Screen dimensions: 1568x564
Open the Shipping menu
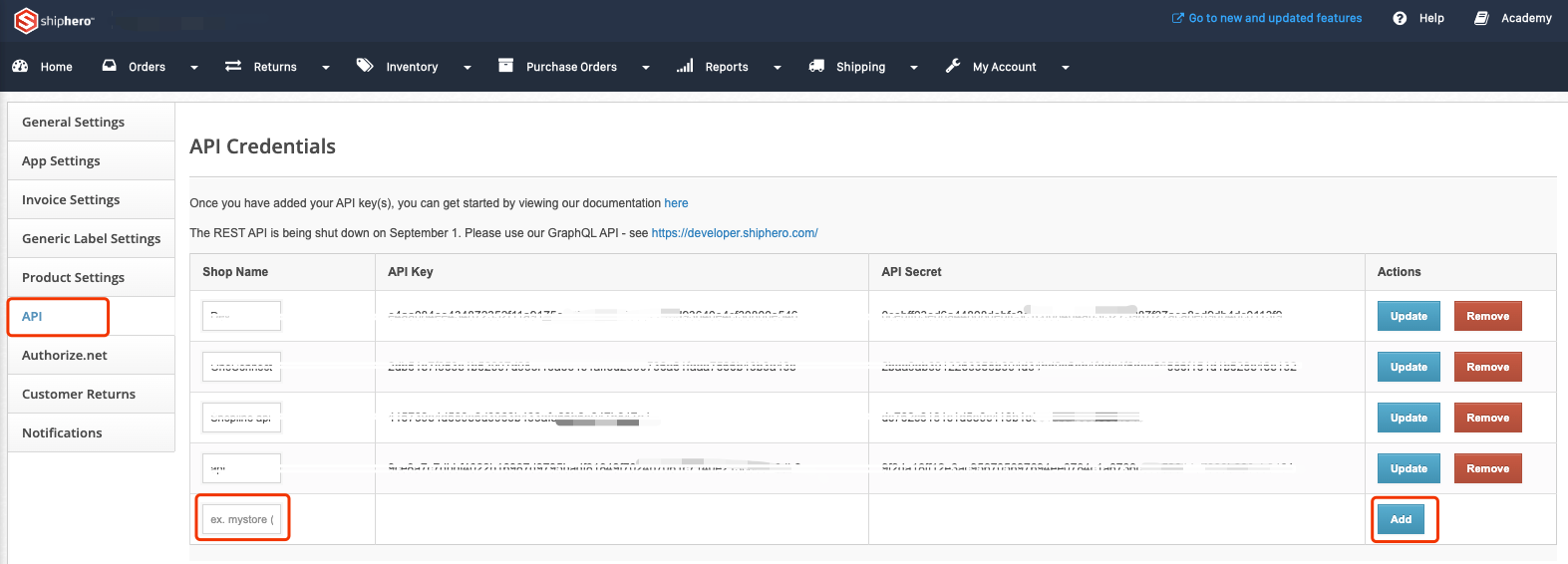pyautogui.click(x=862, y=67)
